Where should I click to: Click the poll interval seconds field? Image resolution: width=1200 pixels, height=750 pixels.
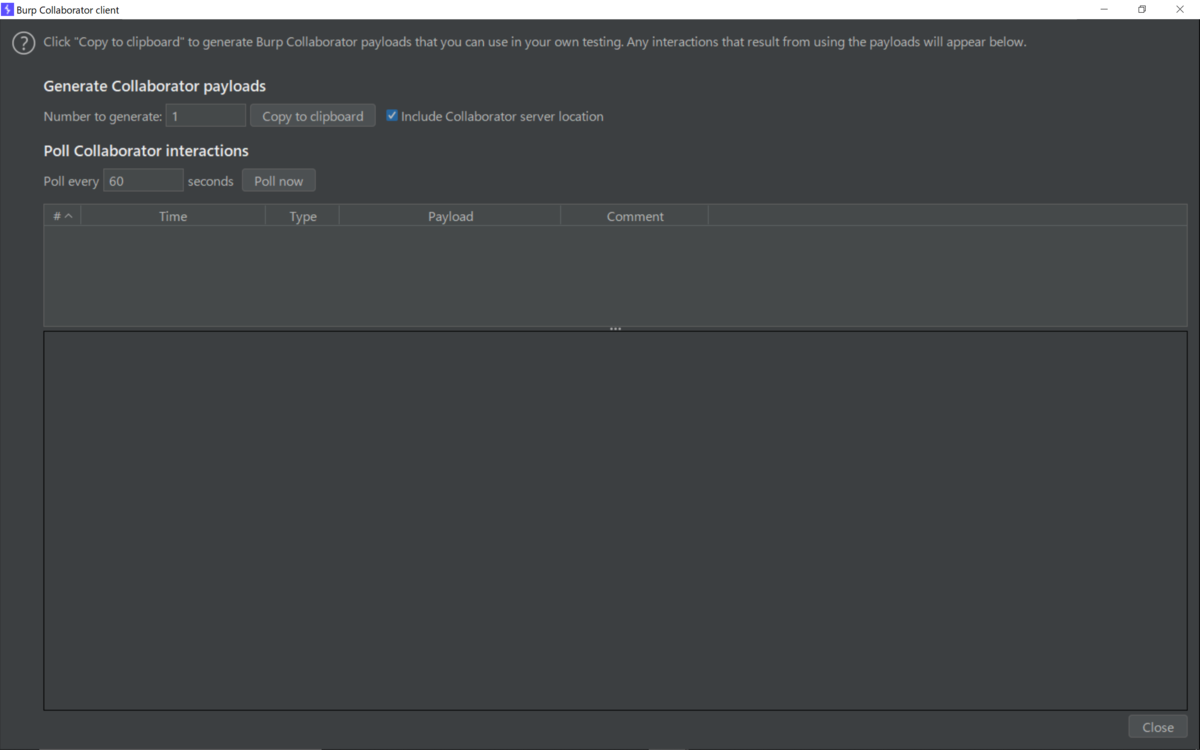point(143,181)
